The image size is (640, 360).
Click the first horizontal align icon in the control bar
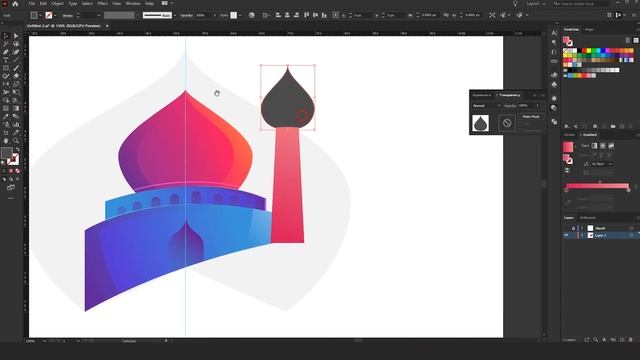click(278, 15)
